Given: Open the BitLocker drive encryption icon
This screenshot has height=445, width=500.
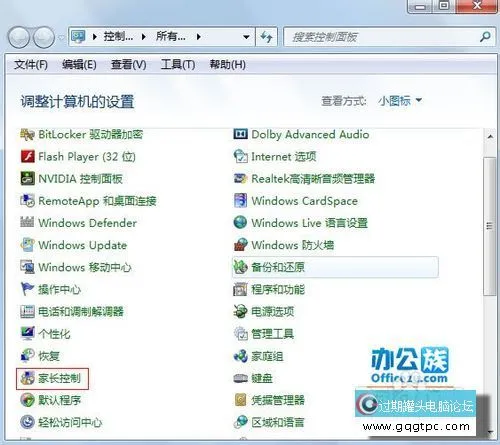Looking at the screenshot, I should coord(27,135).
